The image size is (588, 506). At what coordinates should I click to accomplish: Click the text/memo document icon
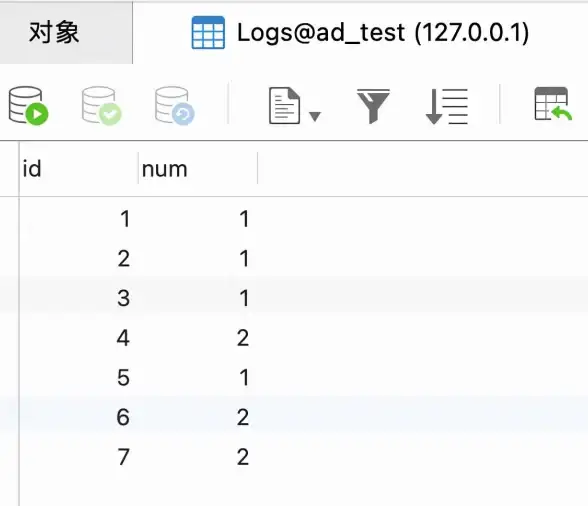pyautogui.click(x=285, y=106)
